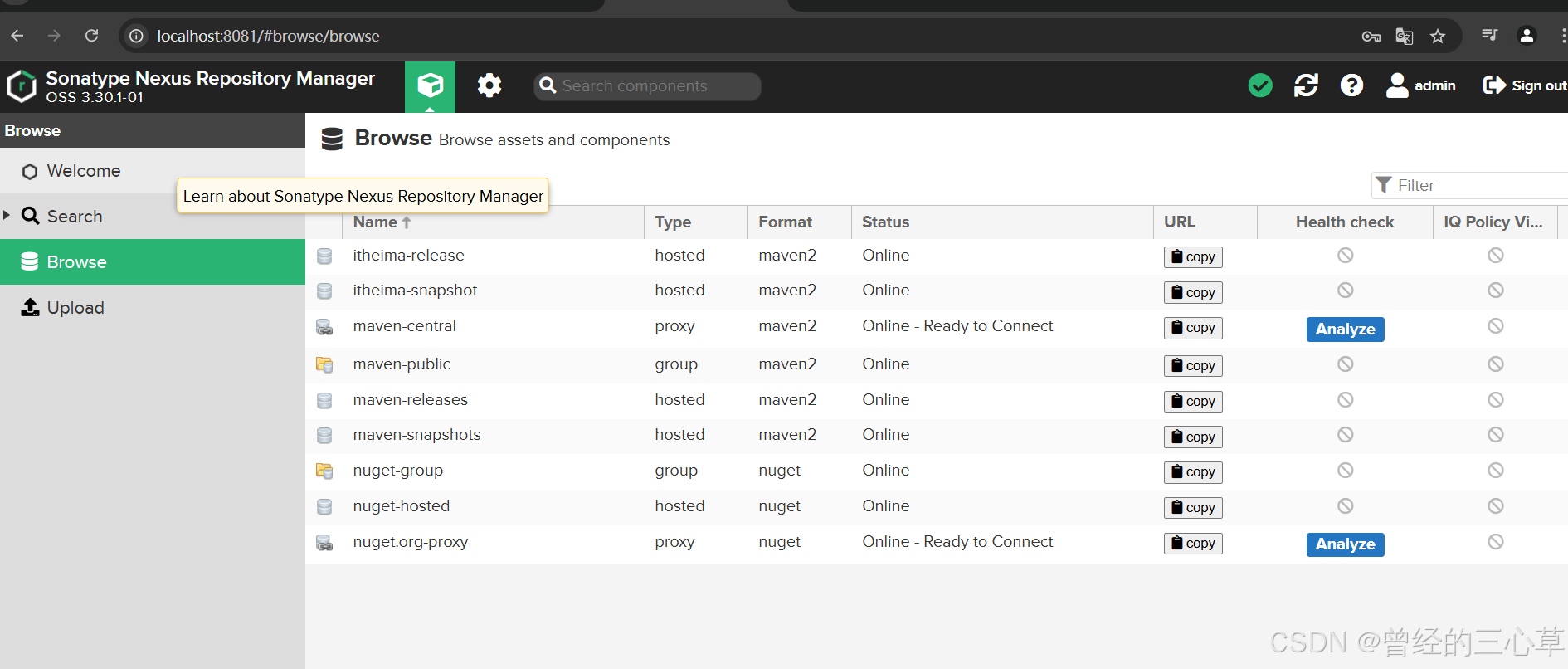
Task: Copy URL for nuget-hosted
Action: 1193,508
